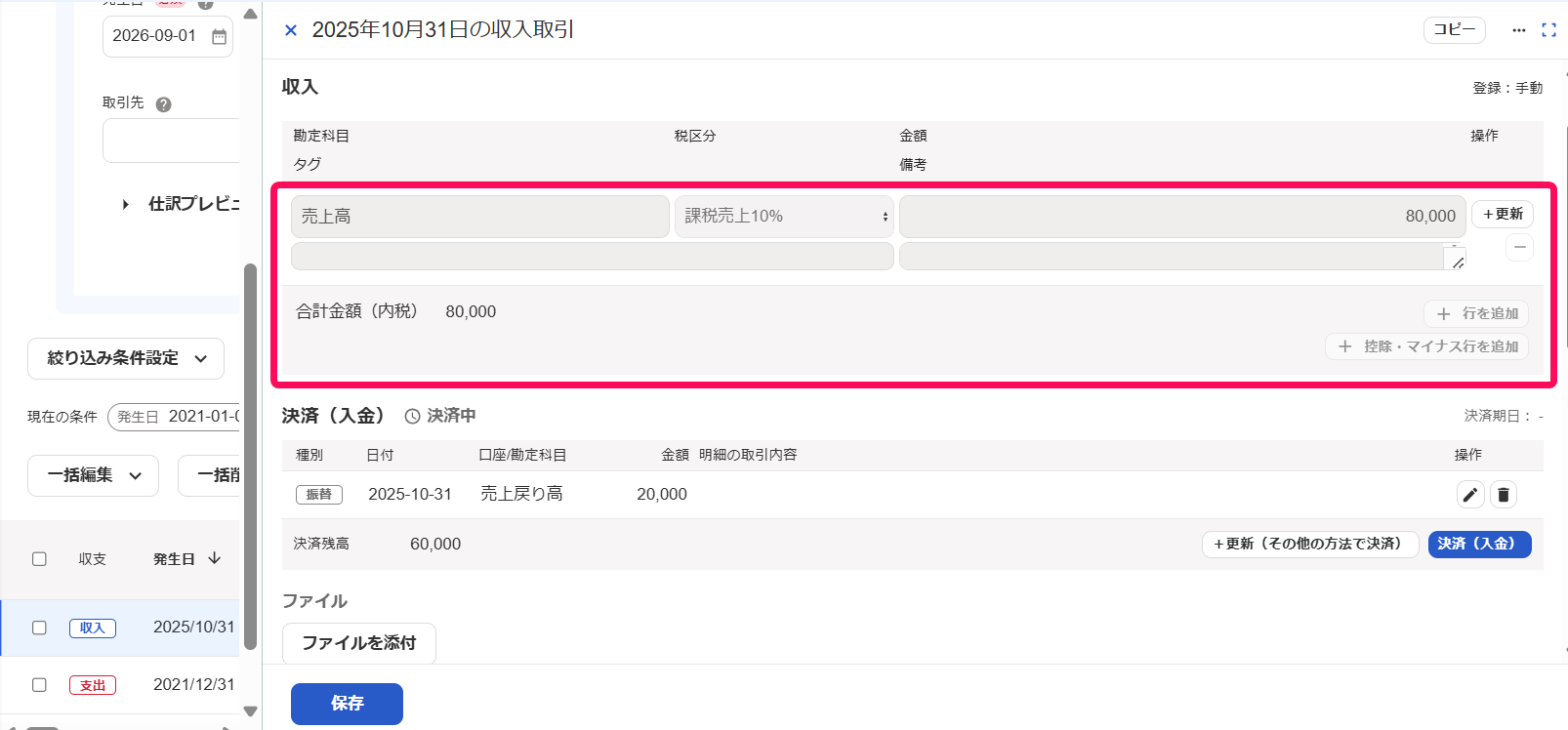Click the 発生日 2021-01 condition chip
The width and height of the screenshot is (1568, 730).
coord(174,417)
